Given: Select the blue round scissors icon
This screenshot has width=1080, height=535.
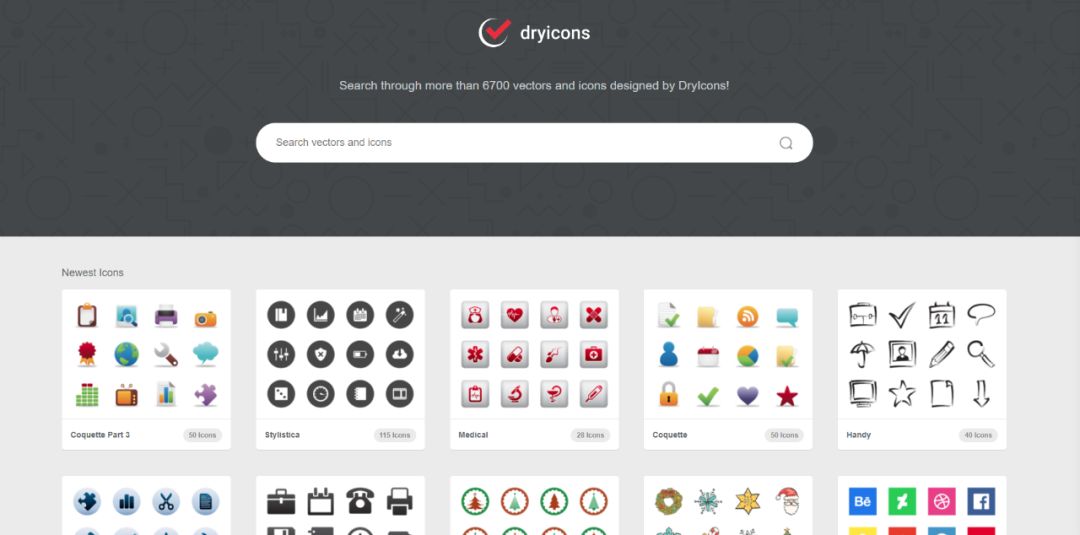Looking at the screenshot, I should click(x=166, y=502).
